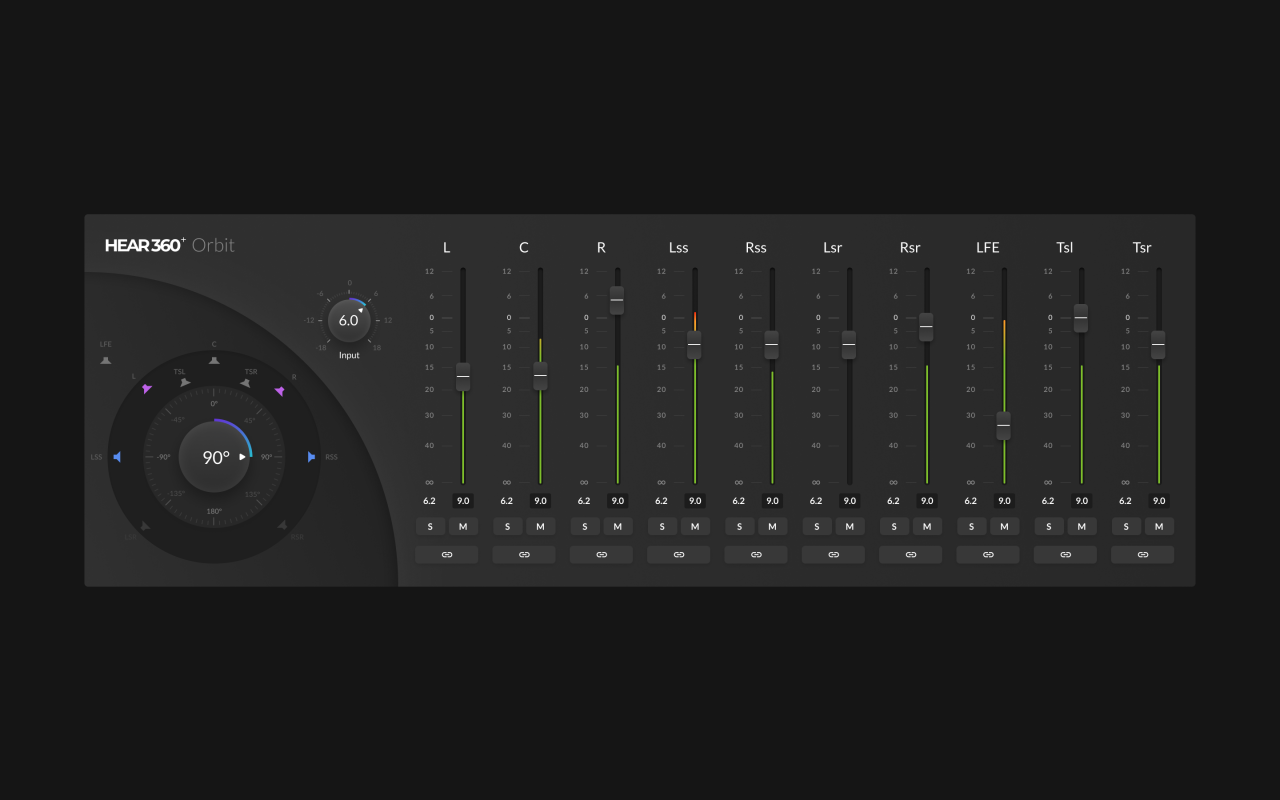Screen dimensions: 1280x800
Task: Click the blue LSS speaker icon
Action: [x=117, y=456]
